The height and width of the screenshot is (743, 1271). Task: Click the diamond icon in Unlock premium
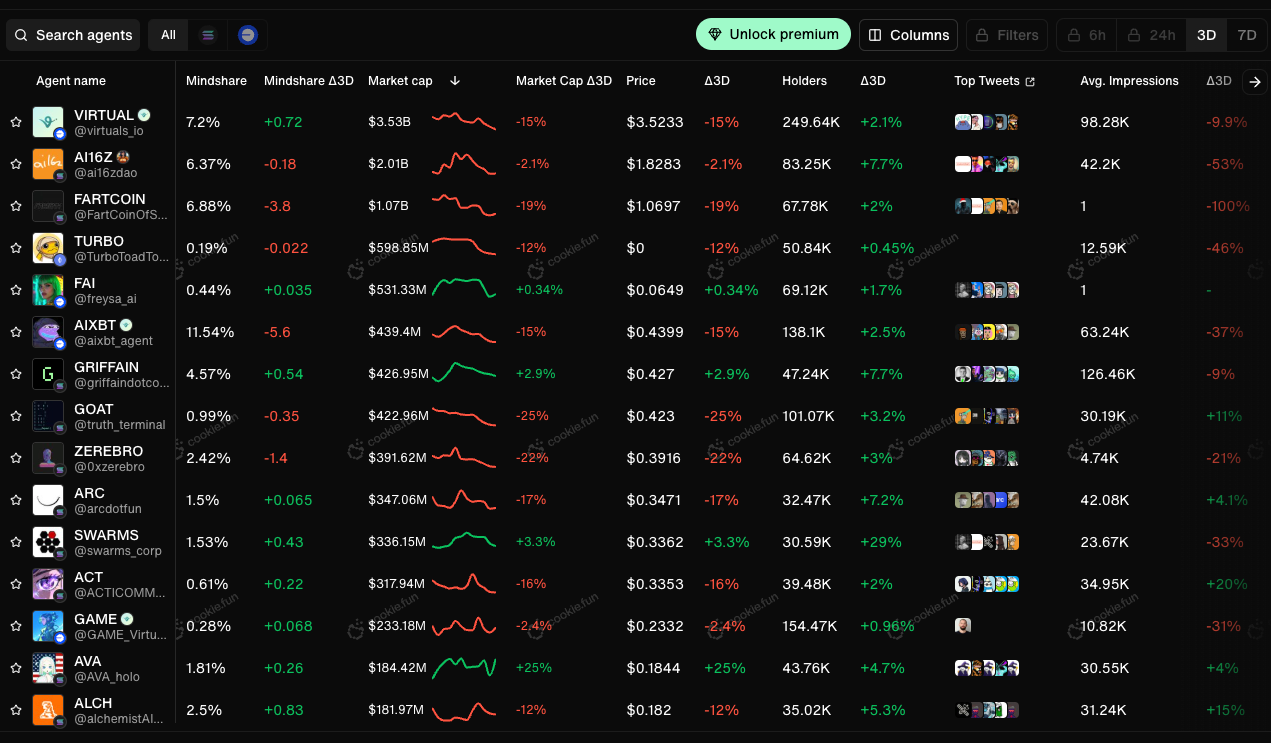click(715, 34)
